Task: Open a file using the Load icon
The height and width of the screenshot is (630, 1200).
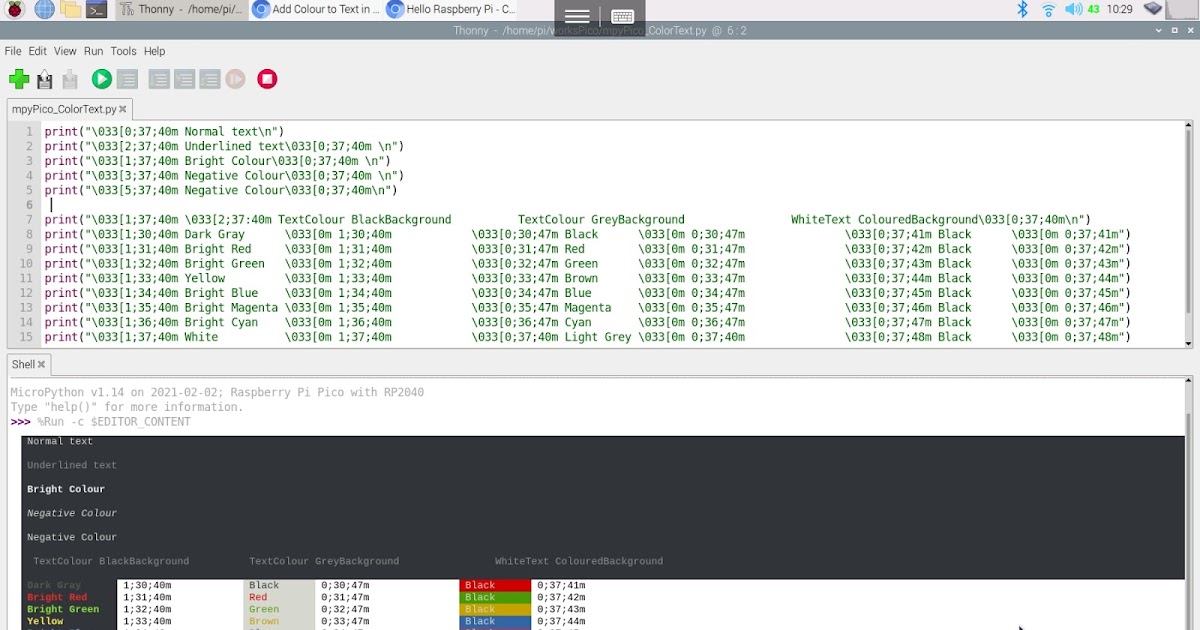Action: (x=44, y=79)
